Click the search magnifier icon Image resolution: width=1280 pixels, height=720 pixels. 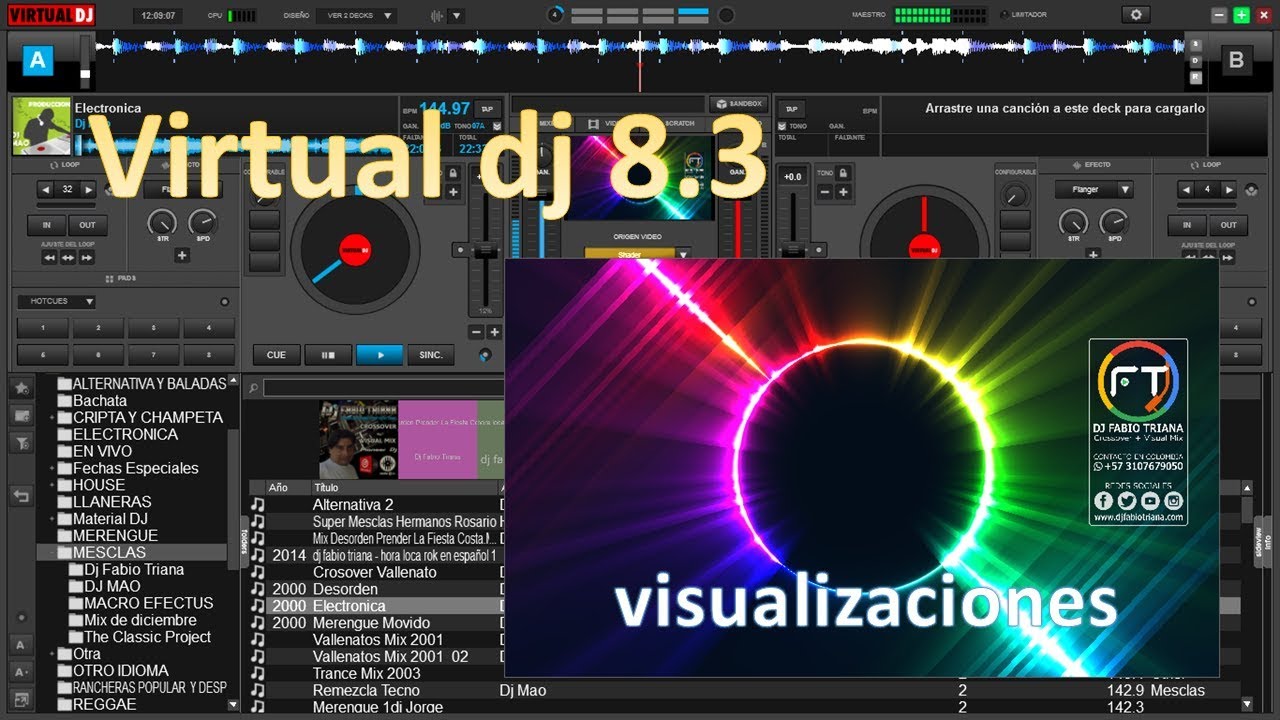[254, 389]
